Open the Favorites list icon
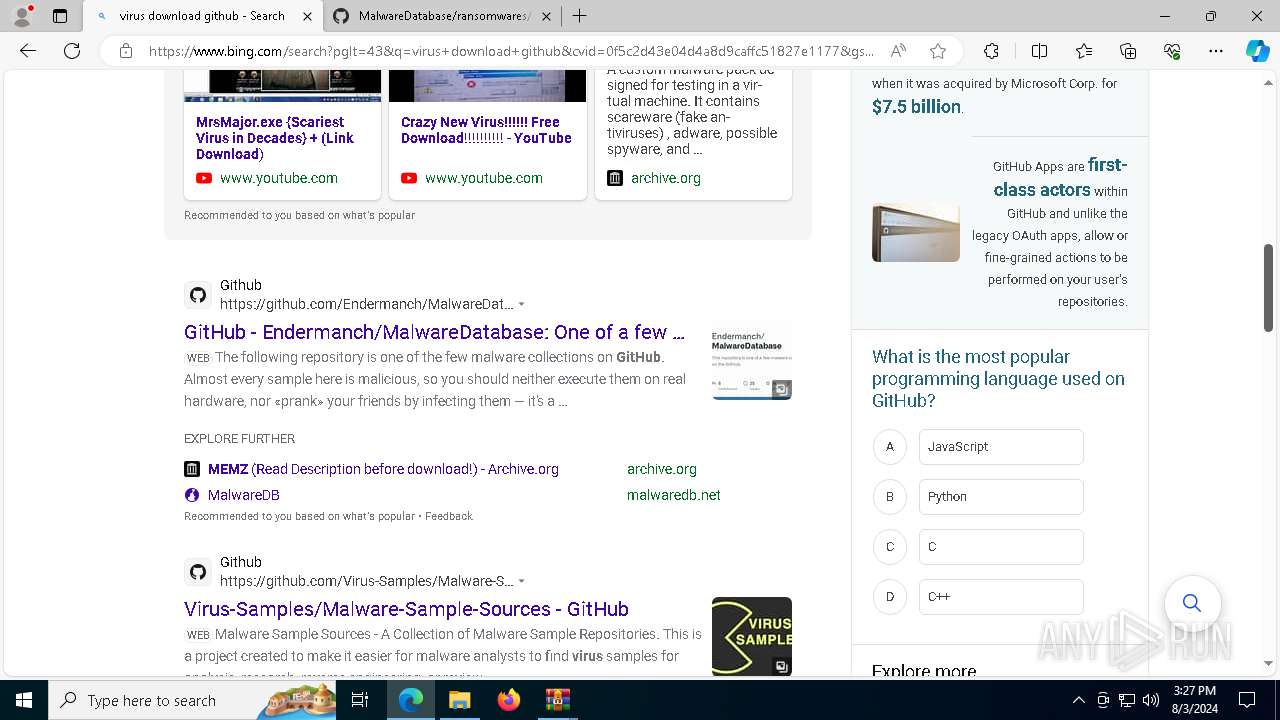Viewport: 1280px width, 720px height. [1084, 51]
